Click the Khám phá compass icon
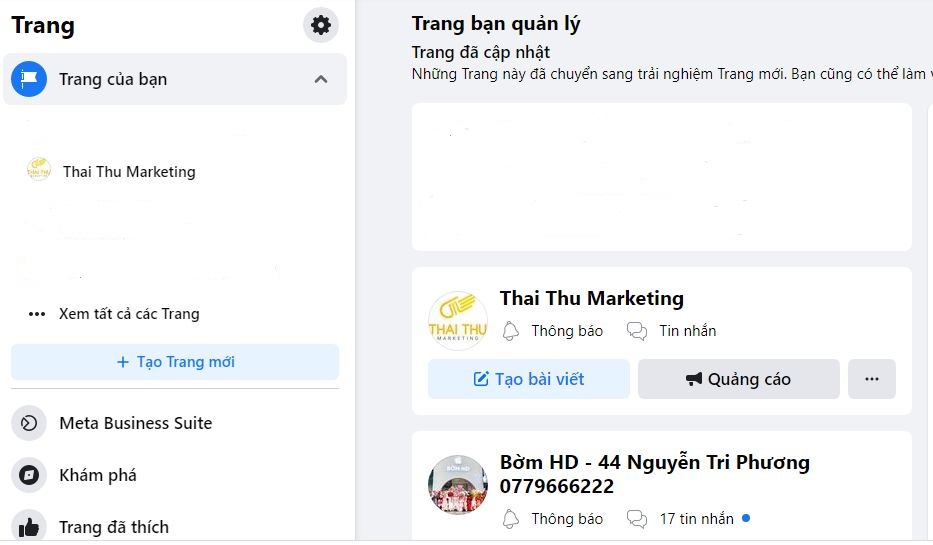The width and height of the screenshot is (933, 545). point(29,475)
